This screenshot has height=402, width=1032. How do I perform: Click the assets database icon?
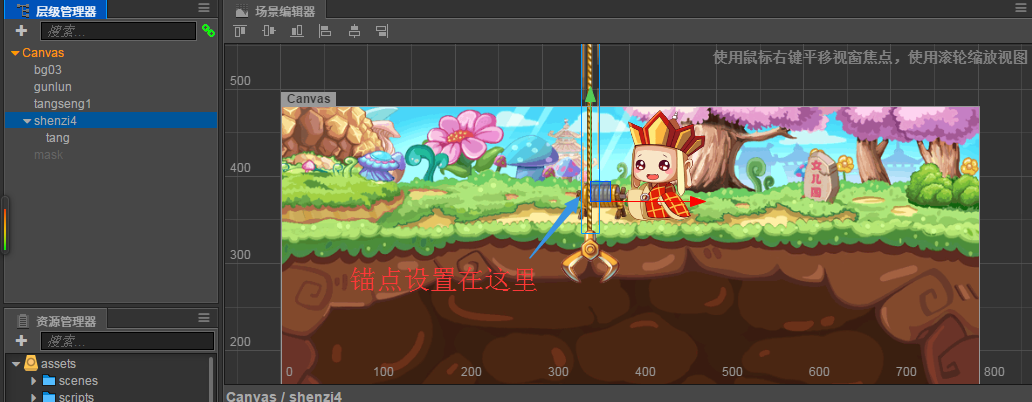[31, 363]
